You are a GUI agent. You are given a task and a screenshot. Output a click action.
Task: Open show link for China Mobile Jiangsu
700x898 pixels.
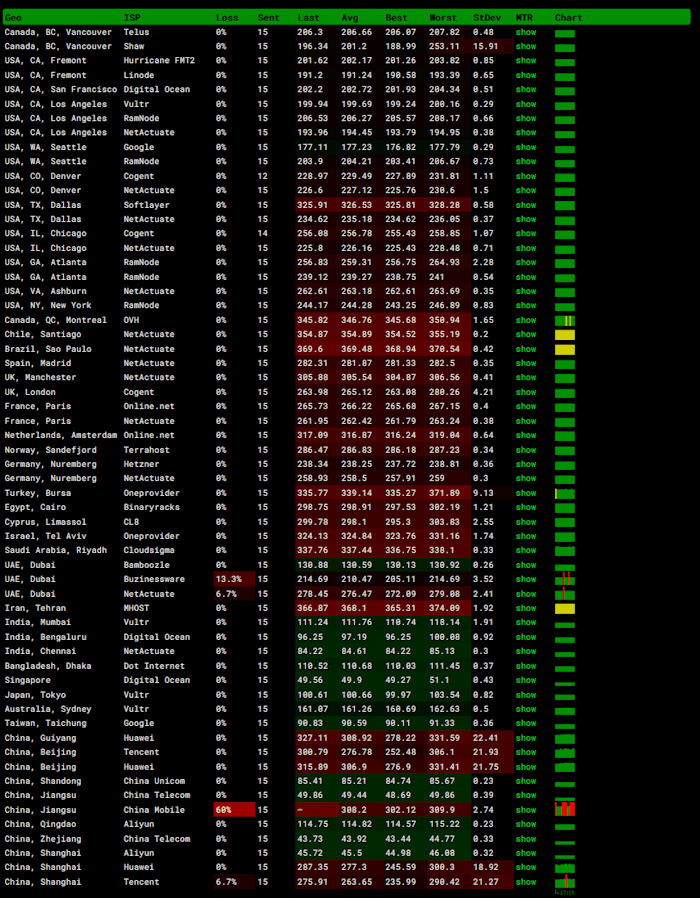pyautogui.click(x=525, y=810)
